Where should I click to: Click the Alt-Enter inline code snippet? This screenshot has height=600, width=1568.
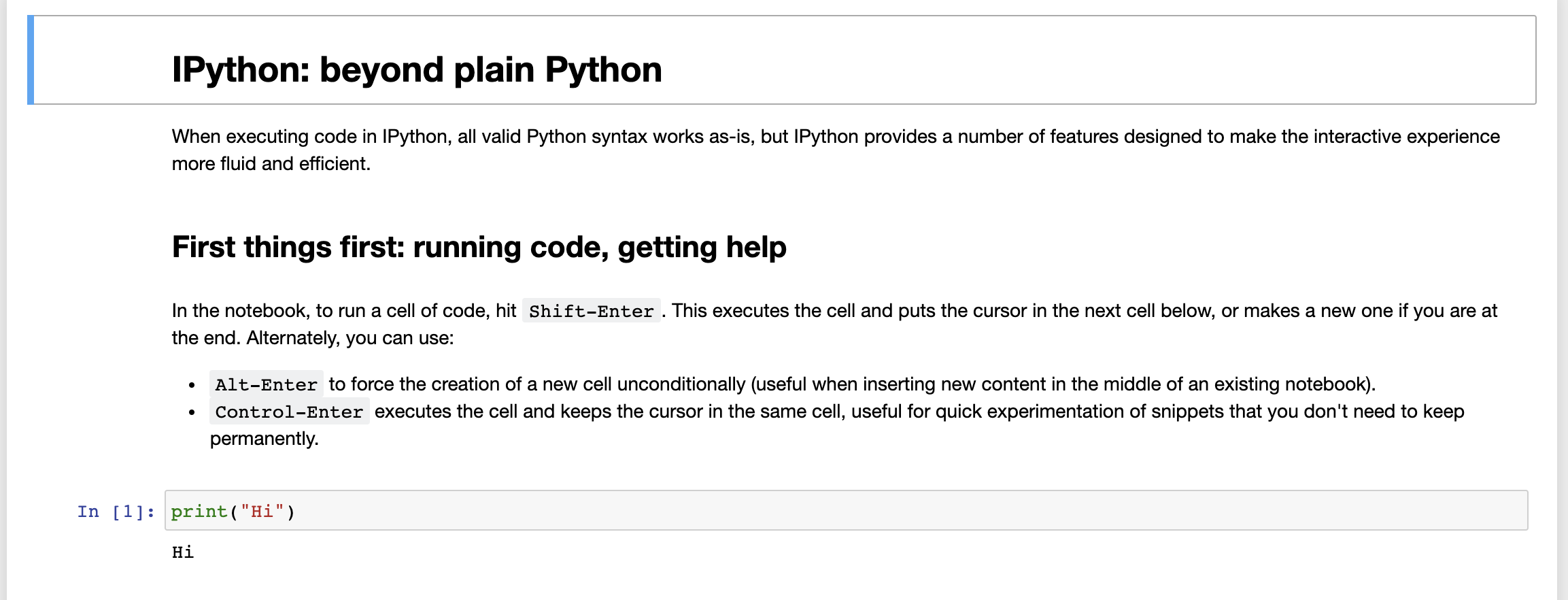(x=267, y=384)
